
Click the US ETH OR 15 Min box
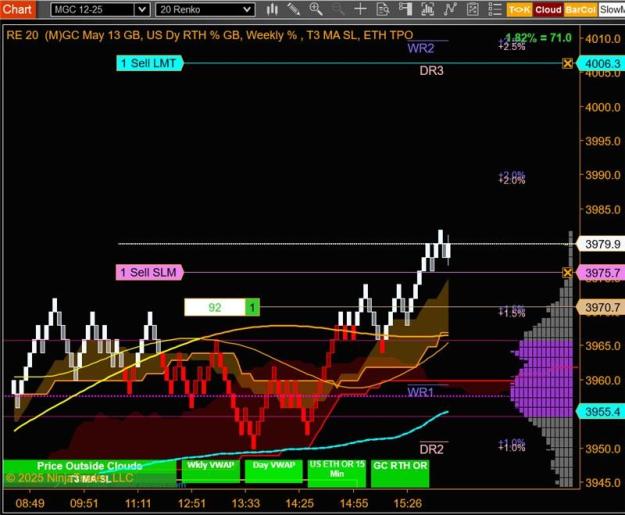pyautogui.click(x=337, y=474)
